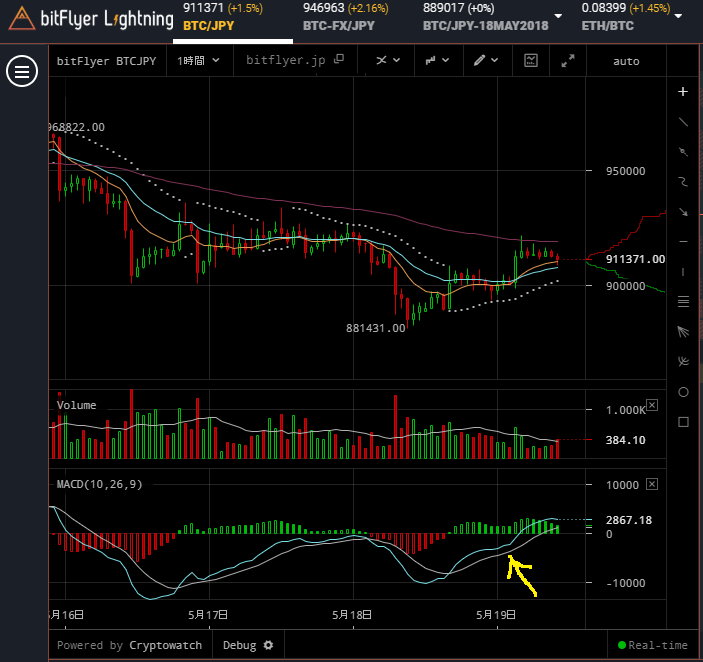Expand the pencil drawing options dropdown
The width and height of the screenshot is (703, 662).
486,61
